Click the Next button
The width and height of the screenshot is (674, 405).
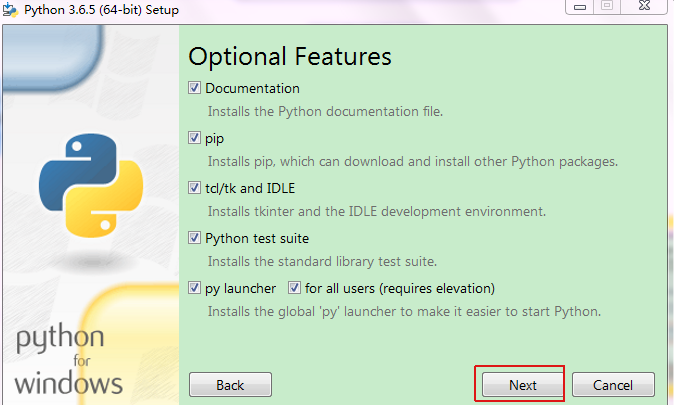(x=523, y=385)
